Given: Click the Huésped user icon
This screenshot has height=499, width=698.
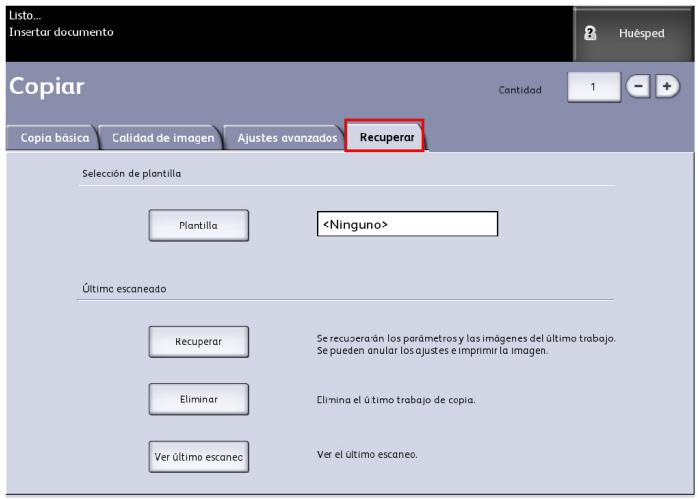Looking at the screenshot, I should (x=590, y=33).
